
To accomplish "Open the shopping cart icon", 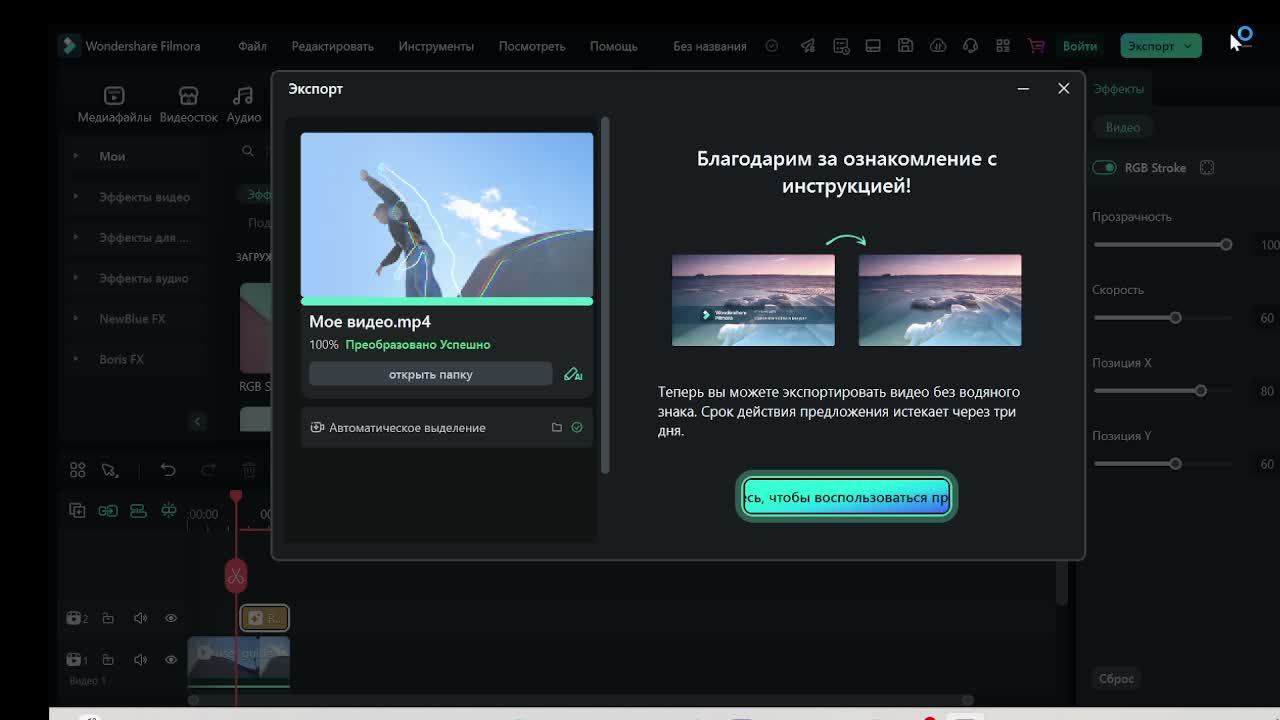I will (x=1036, y=46).
